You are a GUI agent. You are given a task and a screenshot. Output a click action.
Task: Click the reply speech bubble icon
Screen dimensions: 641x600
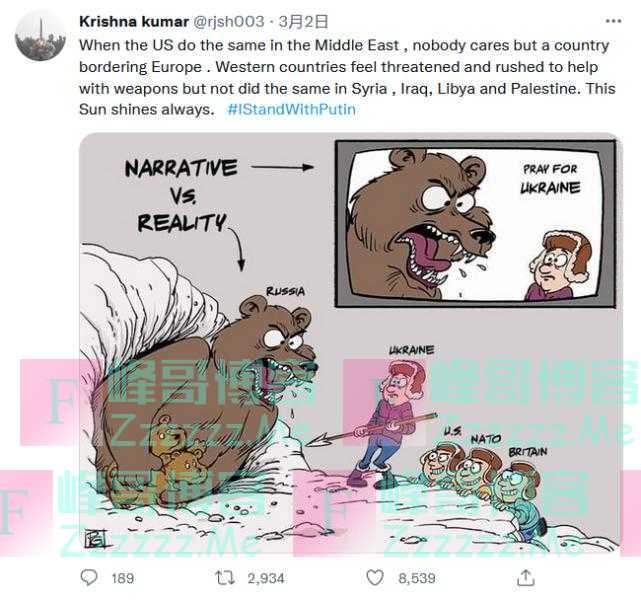89,578
